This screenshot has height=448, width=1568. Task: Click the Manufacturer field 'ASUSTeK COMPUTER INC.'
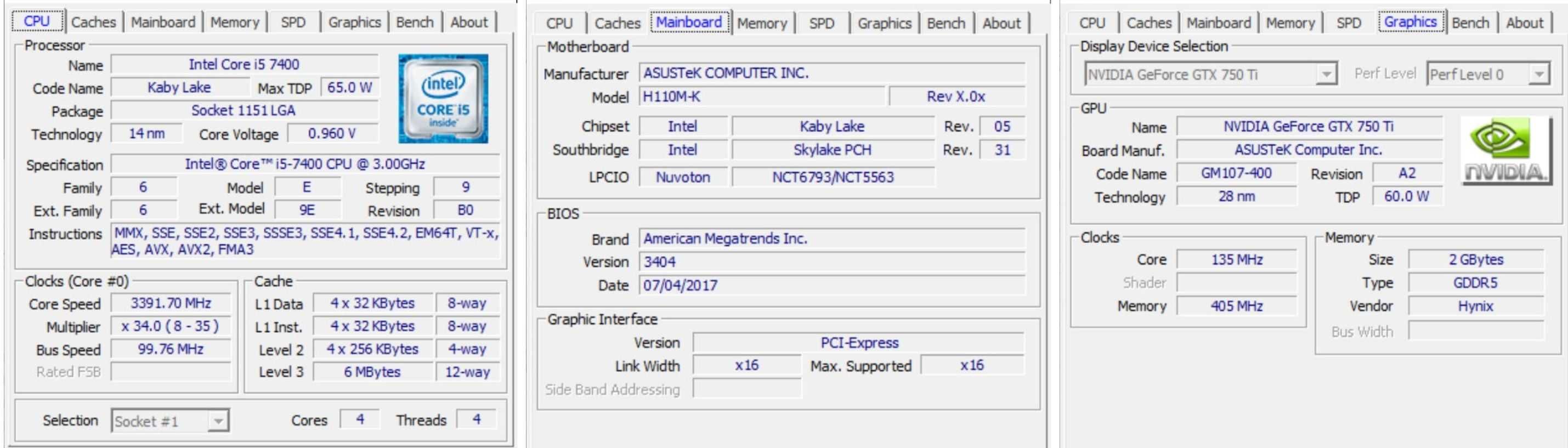click(832, 73)
